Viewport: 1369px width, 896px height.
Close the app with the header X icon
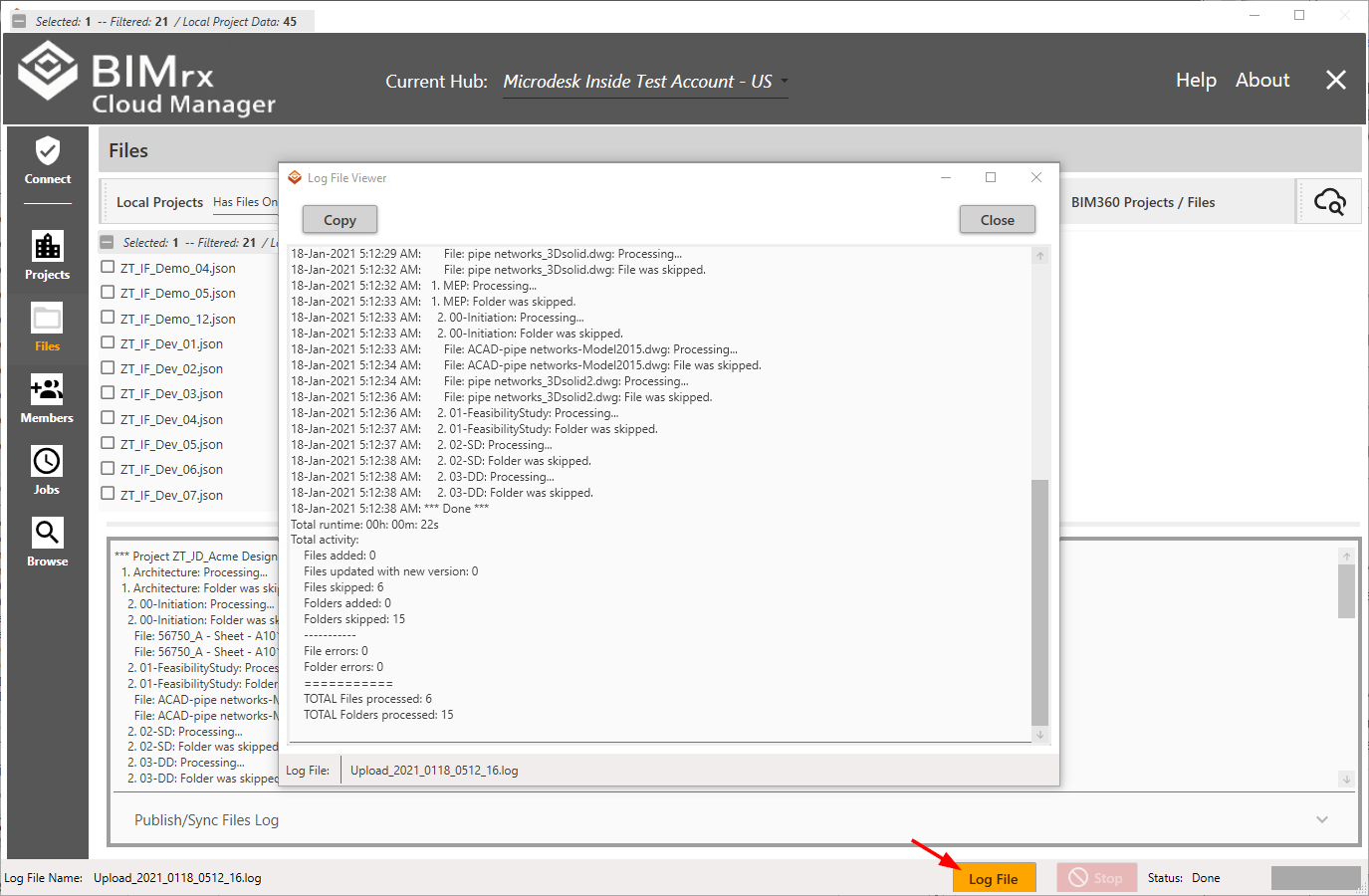pyautogui.click(x=1336, y=81)
